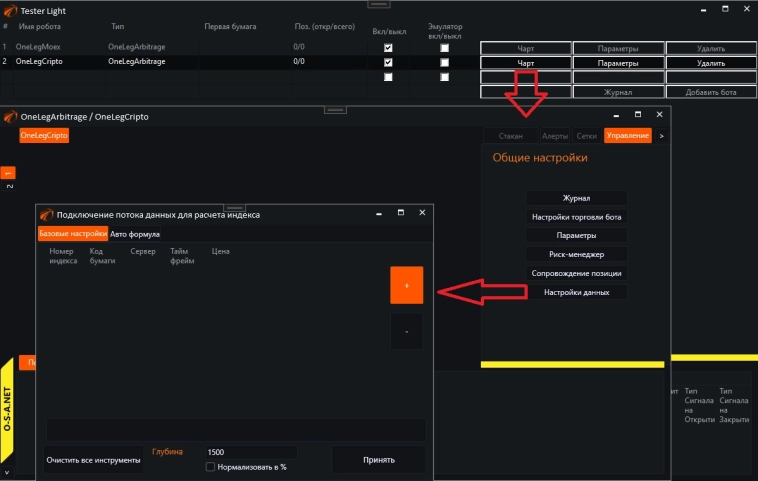Viewport: 758px width, 481px height.
Task: Click the minus button to remove index
Action: click(x=406, y=331)
